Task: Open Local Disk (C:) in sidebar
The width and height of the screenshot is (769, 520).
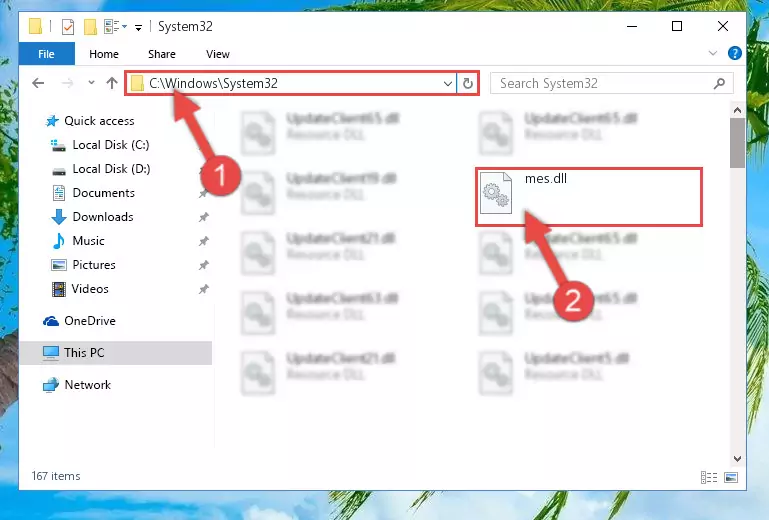Action: 111,145
